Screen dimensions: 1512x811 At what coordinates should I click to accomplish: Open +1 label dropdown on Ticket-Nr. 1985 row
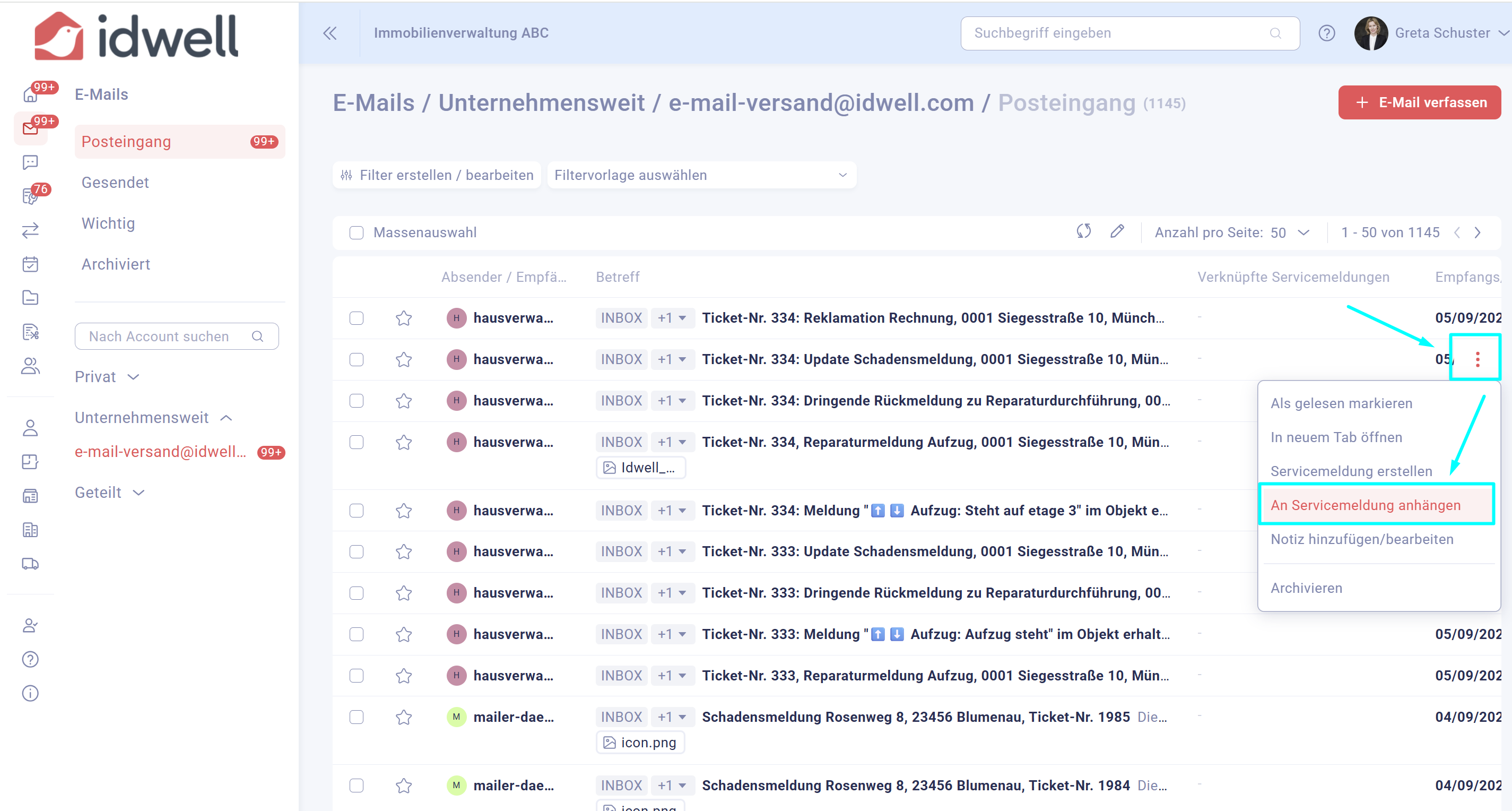[672, 717]
